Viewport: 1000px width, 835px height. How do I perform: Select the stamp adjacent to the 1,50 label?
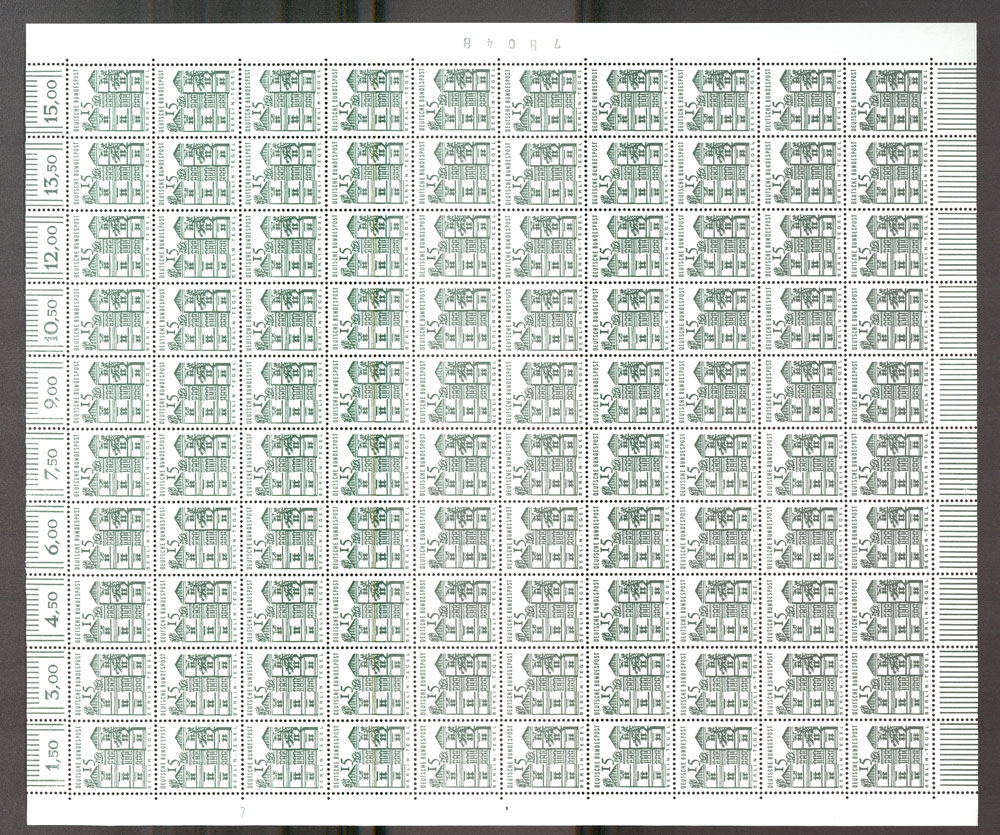110,756
